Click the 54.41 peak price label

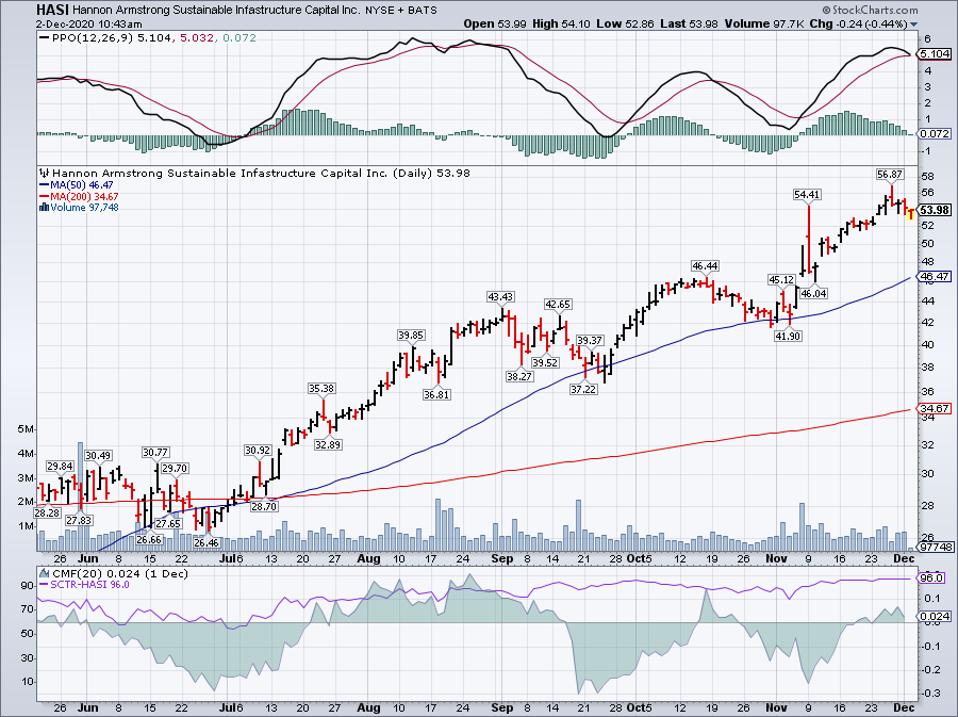pos(806,195)
